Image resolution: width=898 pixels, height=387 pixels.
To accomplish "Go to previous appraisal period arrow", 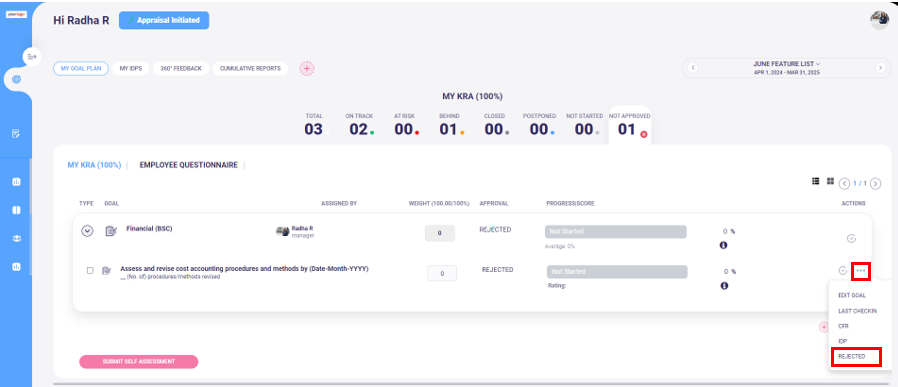I will tap(692, 68).
